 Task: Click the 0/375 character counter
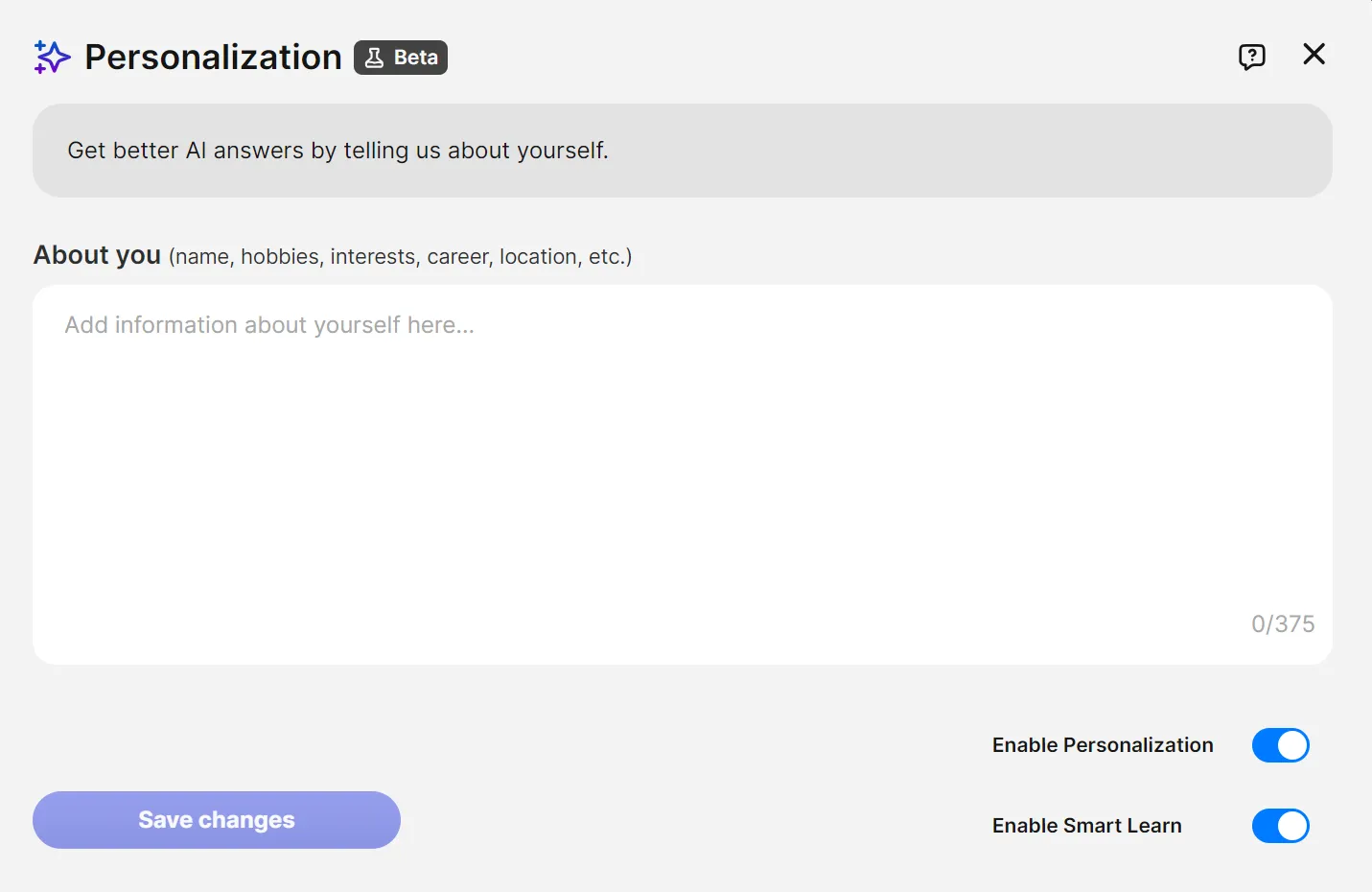[x=1283, y=624]
